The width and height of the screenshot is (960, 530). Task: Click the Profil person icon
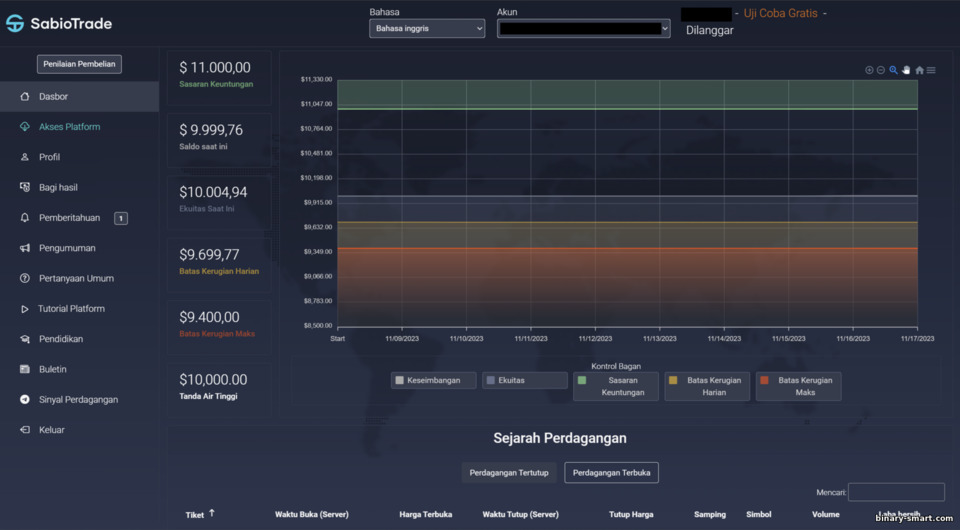click(x=24, y=157)
